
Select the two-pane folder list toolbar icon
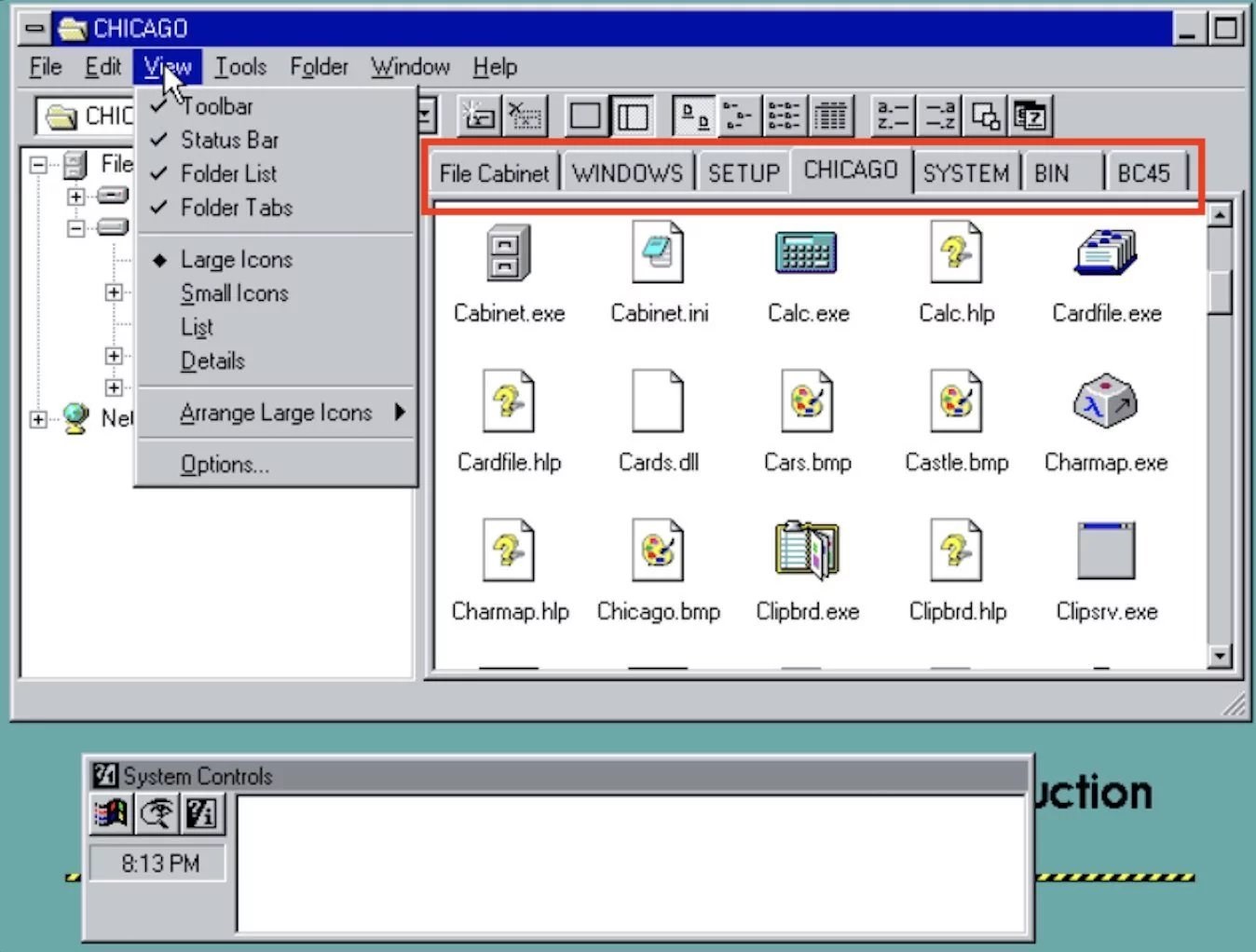(633, 116)
